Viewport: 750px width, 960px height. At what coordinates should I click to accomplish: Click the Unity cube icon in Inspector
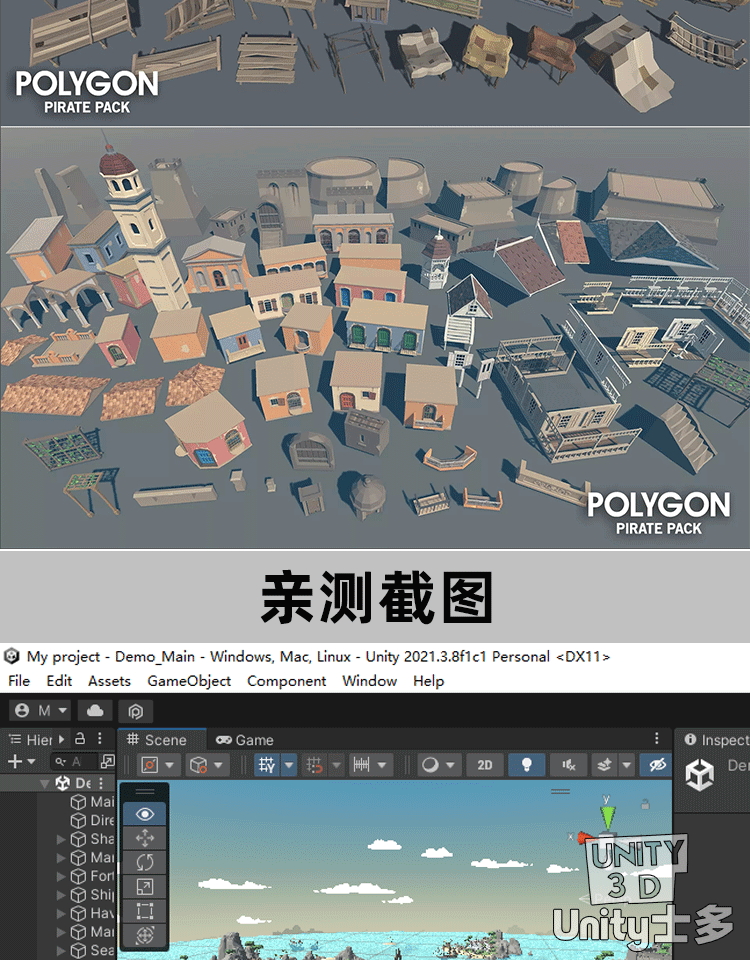699,774
